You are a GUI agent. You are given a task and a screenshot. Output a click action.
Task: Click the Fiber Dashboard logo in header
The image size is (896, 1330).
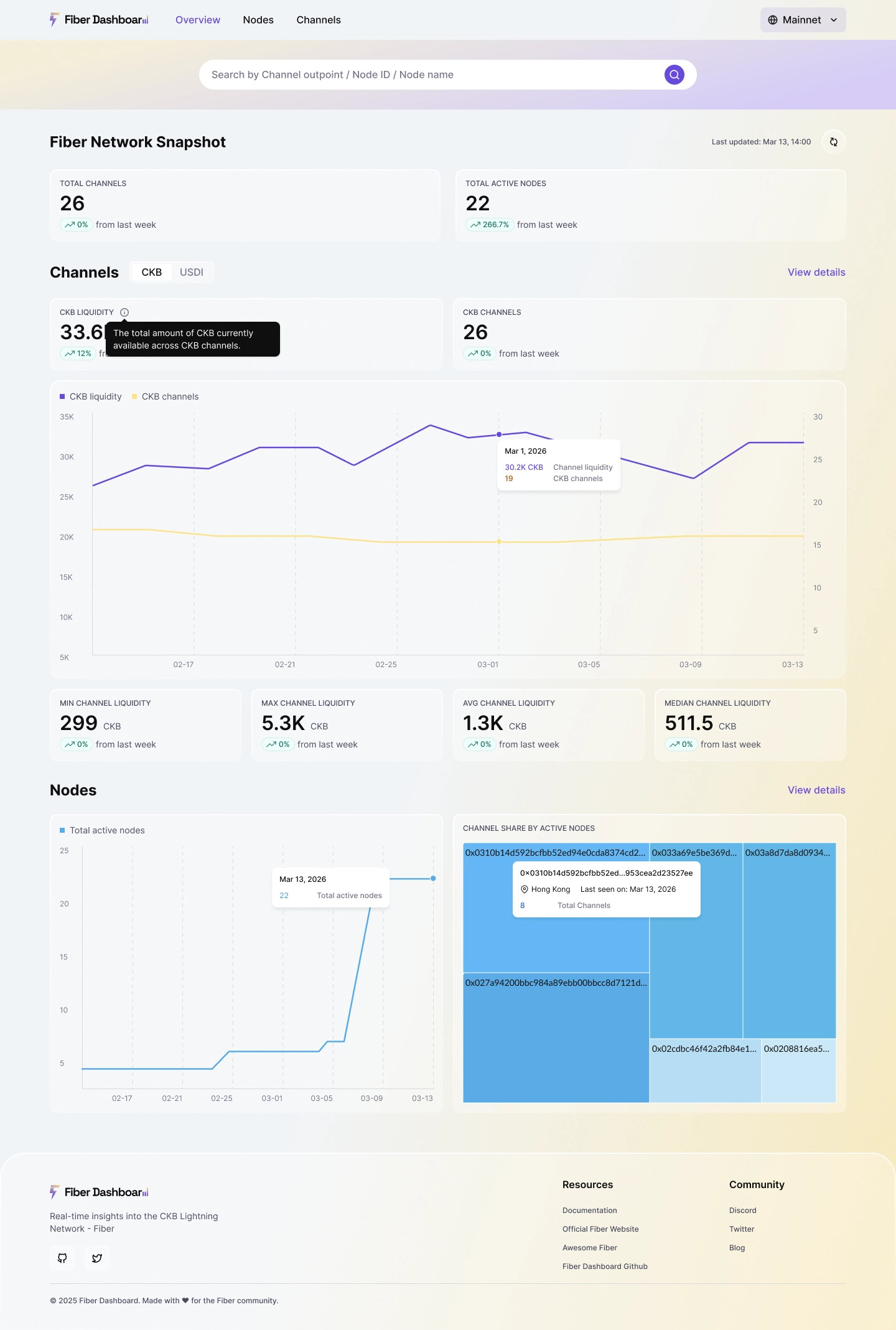(x=99, y=20)
